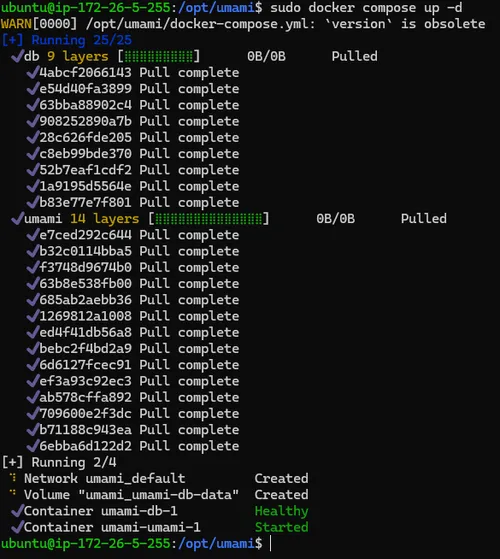
Task: Click checkmark beside Container umami-umami-1
Action: click(17, 527)
